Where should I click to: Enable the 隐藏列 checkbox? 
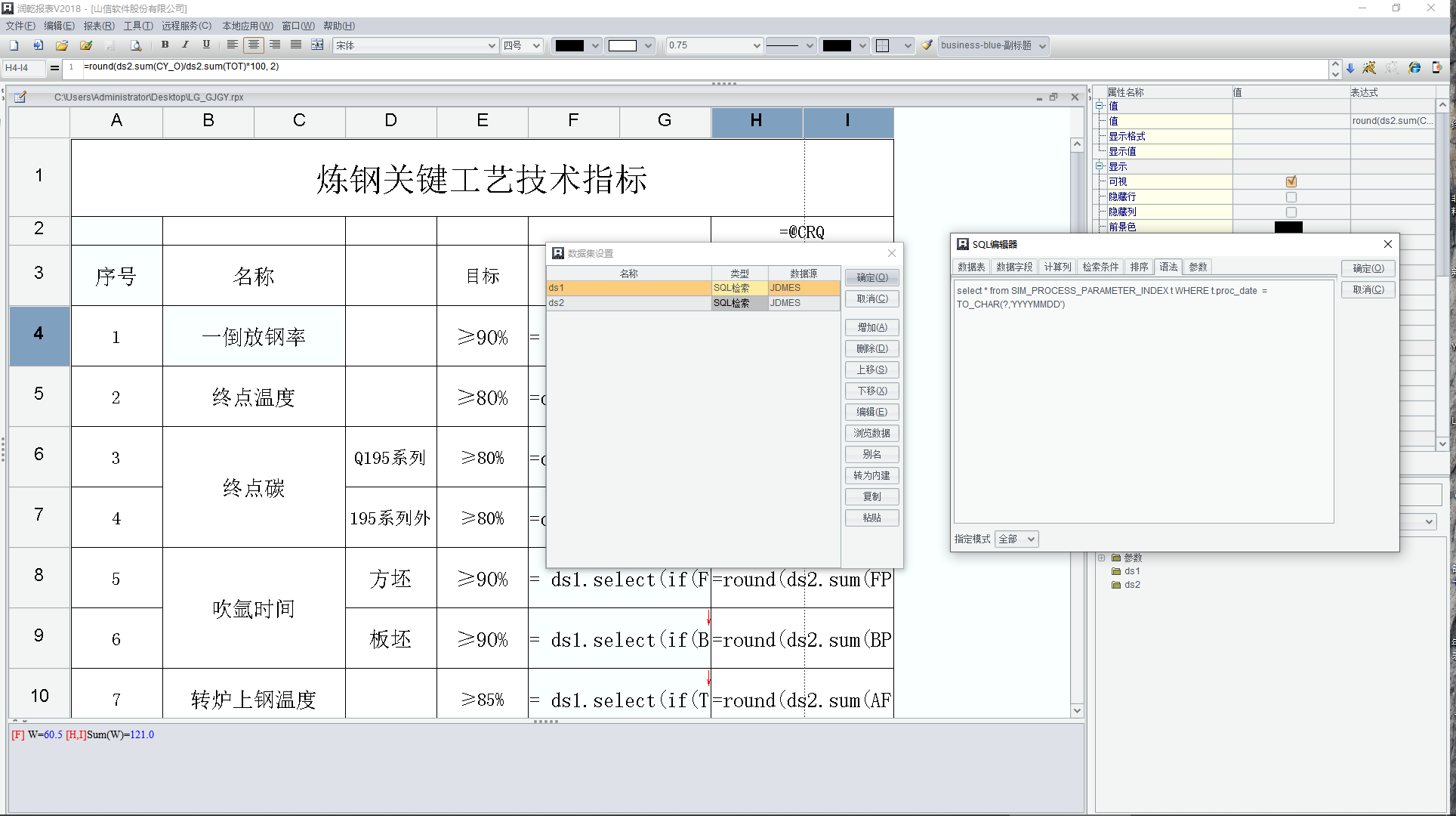click(1291, 212)
